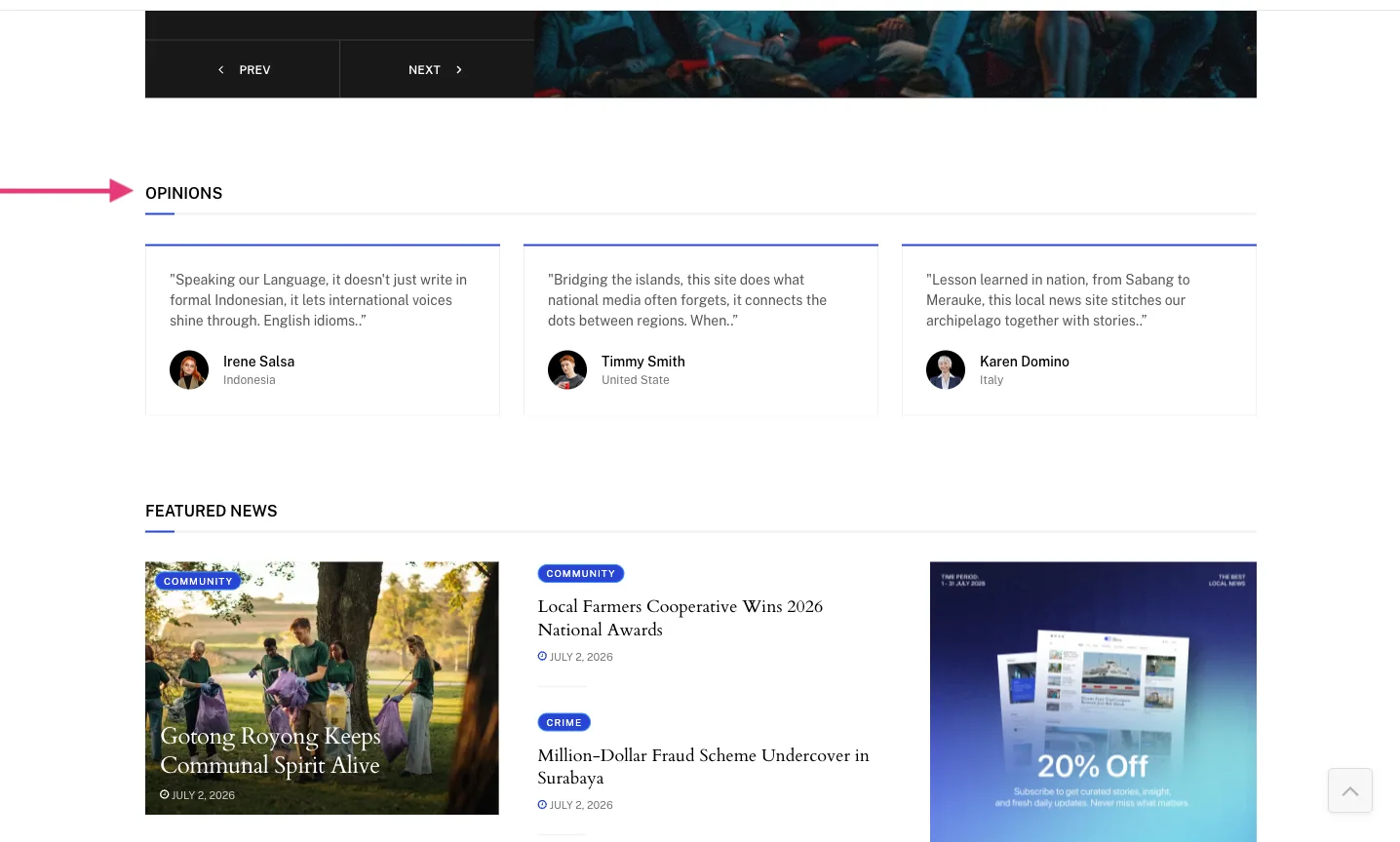Select the OPINIONS section heading
The image size is (1400, 842).
tap(184, 193)
